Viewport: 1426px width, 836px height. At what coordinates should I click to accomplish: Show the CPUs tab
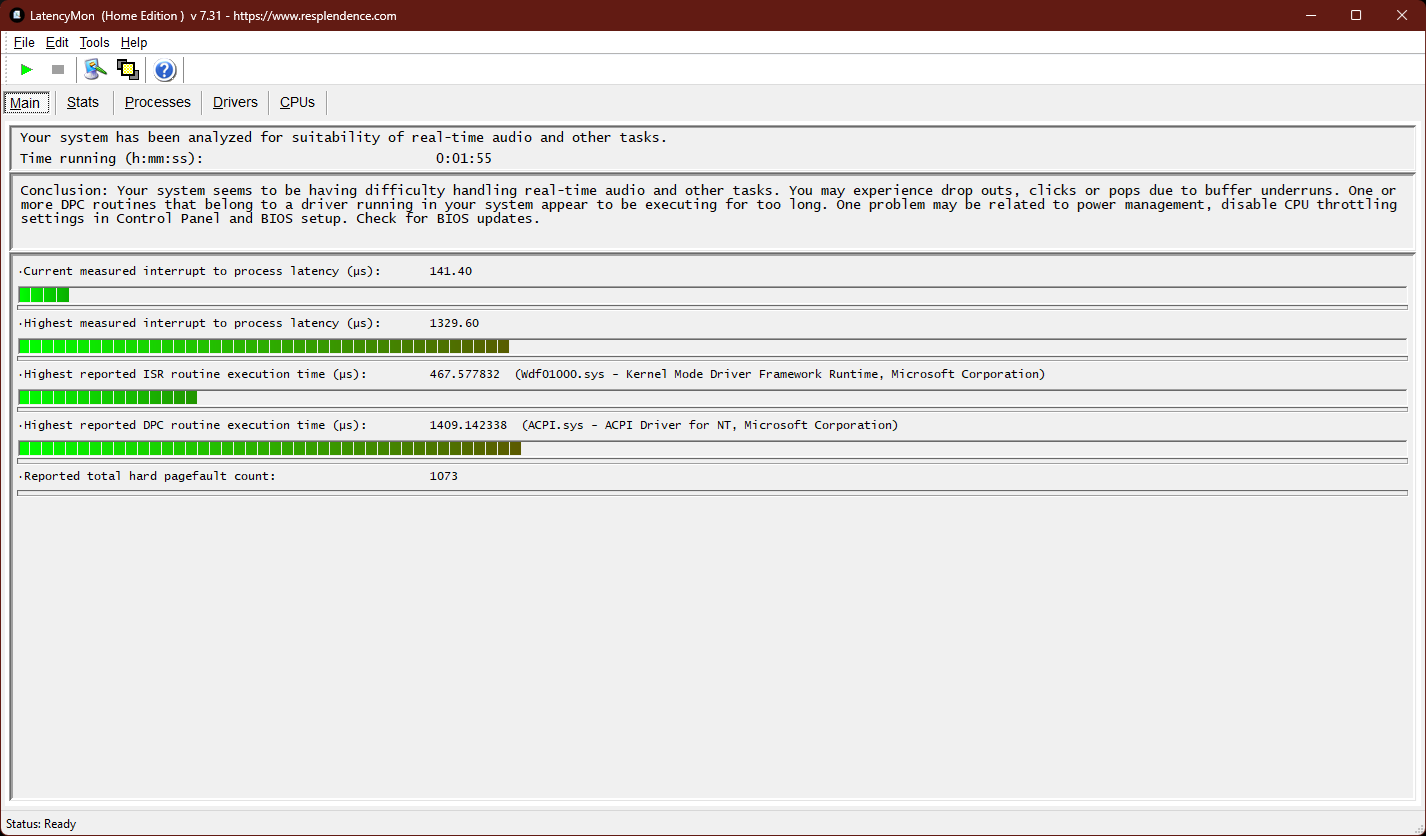tap(297, 102)
